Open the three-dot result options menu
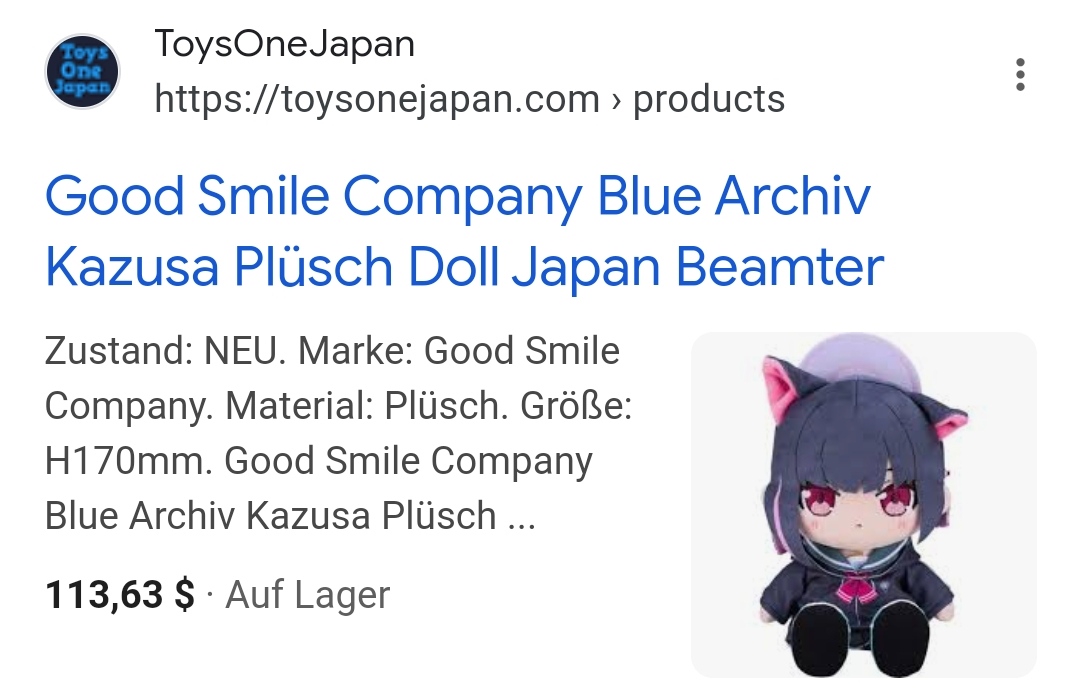Image resolution: width=1080 pixels, height=696 pixels. pos(1020,74)
